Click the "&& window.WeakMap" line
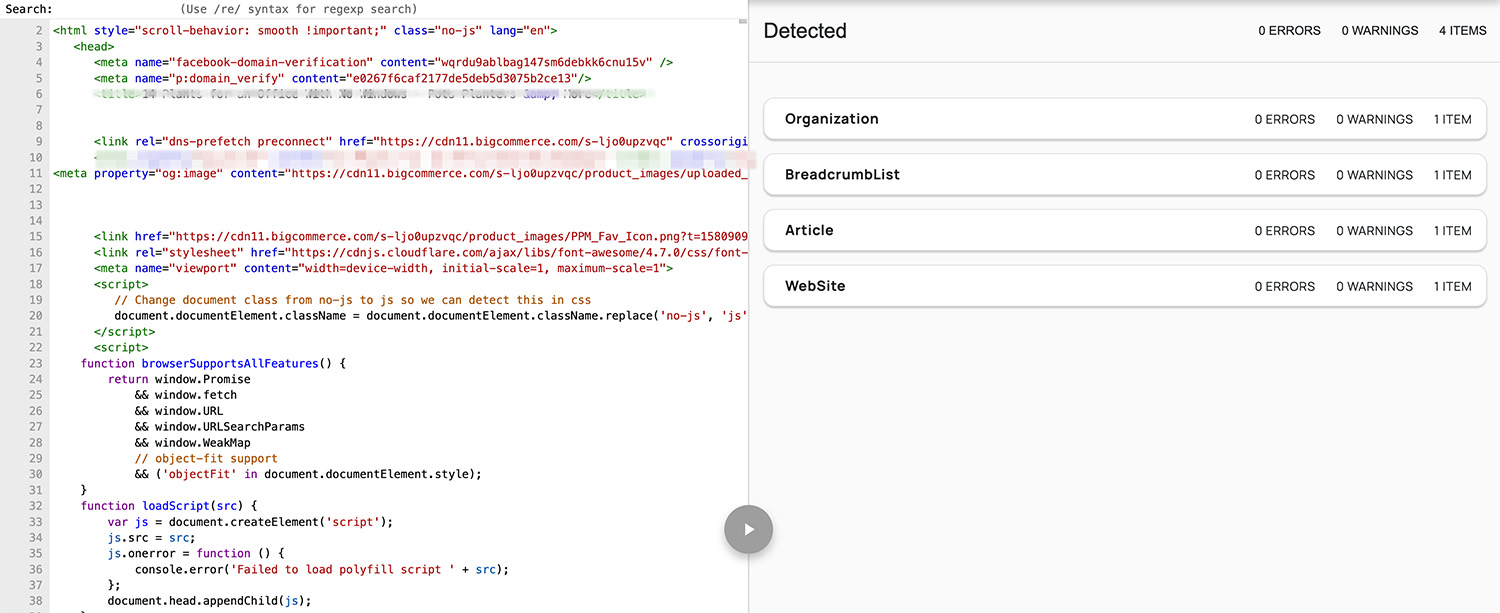Image resolution: width=1500 pixels, height=613 pixels. click(x=193, y=443)
